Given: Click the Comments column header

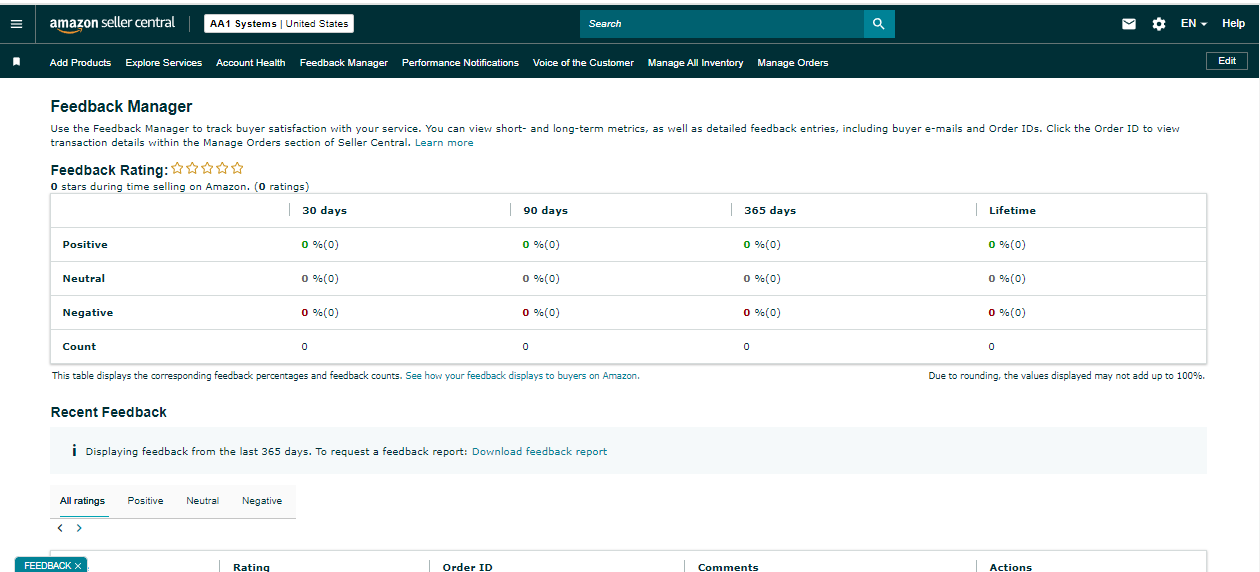Looking at the screenshot, I should 728,567.
